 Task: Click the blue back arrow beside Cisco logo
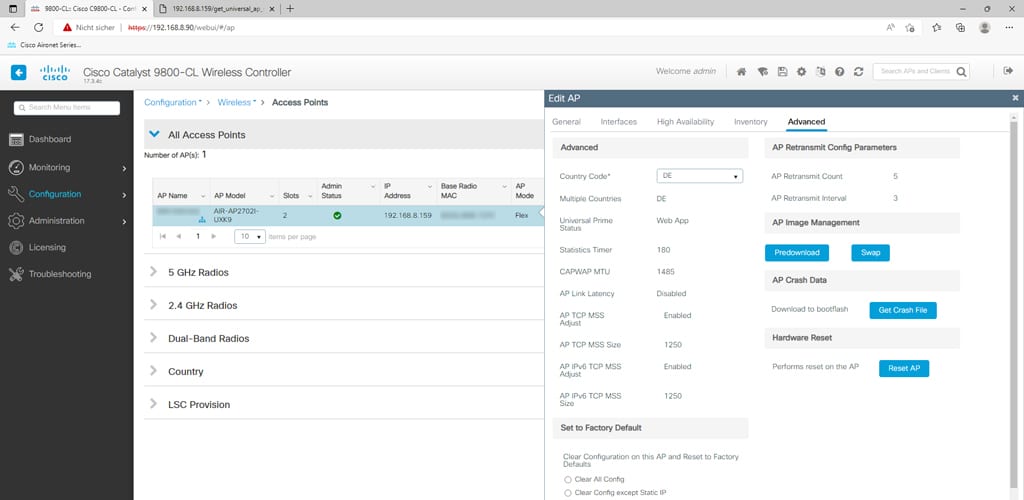pyautogui.click(x=19, y=72)
